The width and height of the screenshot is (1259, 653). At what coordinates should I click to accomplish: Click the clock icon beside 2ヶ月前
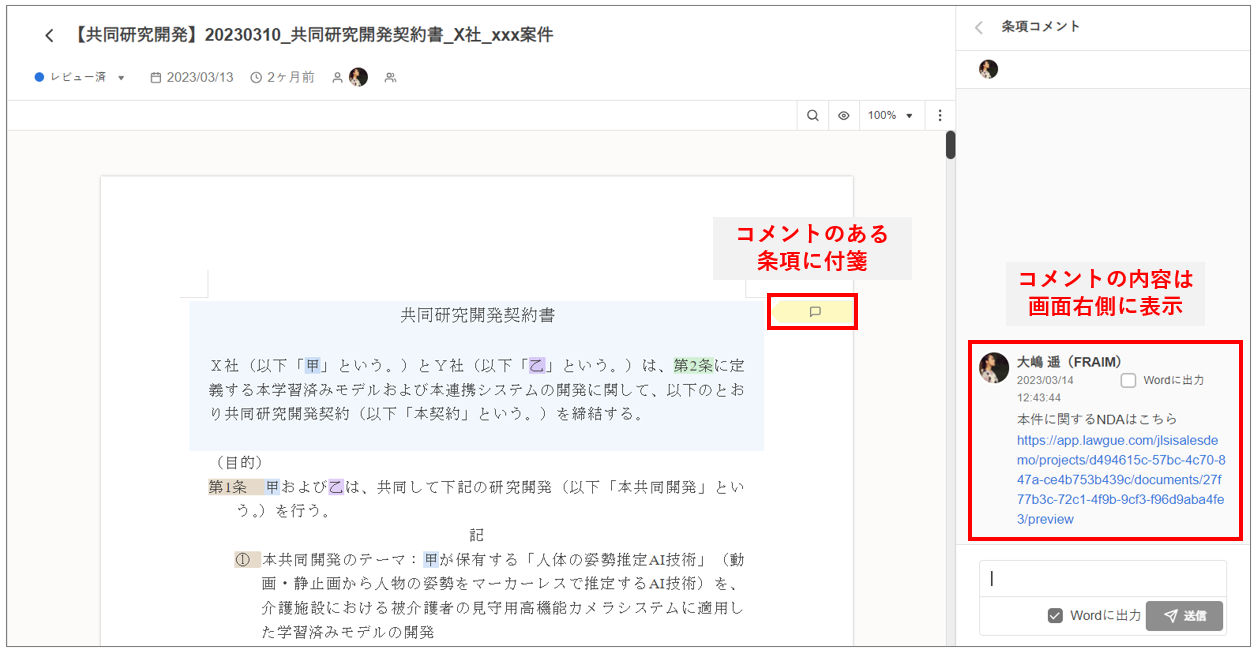[x=256, y=77]
